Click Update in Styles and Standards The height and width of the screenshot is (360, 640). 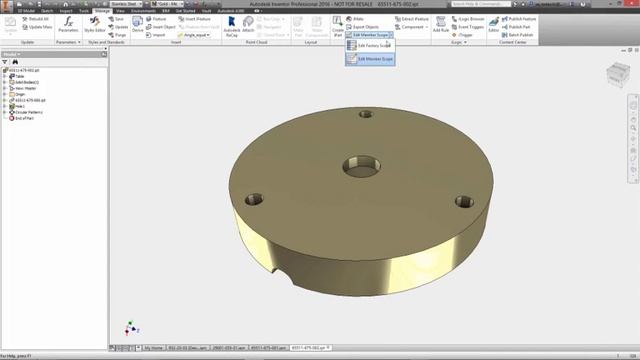click(118, 27)
